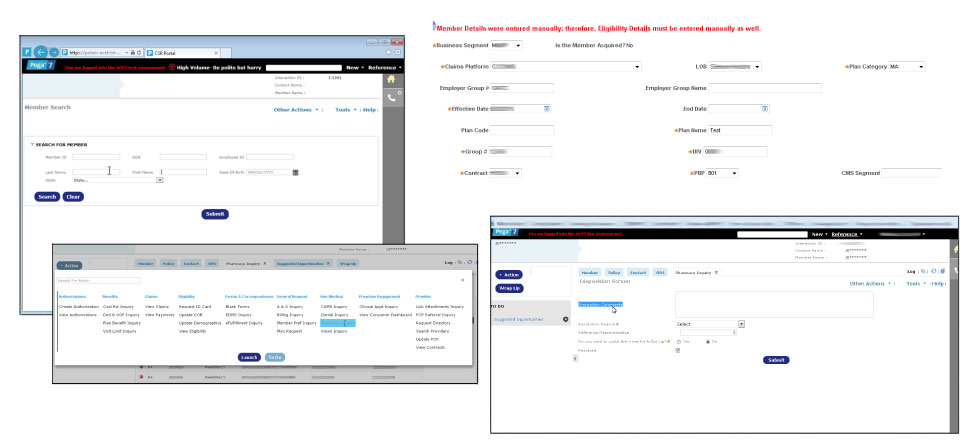Open the PBP dropdown showing 801

(723, 174)
